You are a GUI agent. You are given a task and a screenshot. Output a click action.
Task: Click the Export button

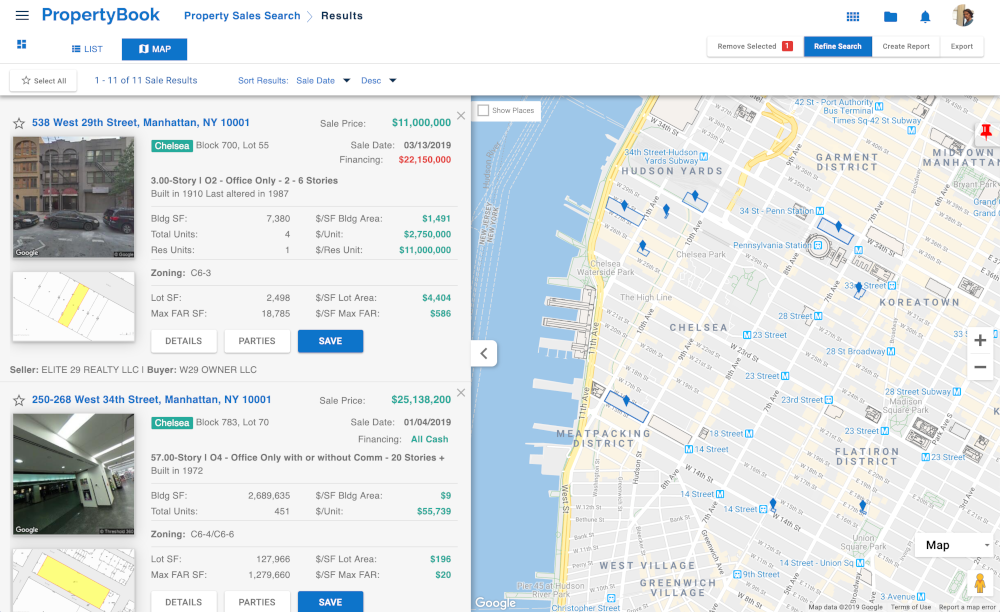(x=961, y=47)
